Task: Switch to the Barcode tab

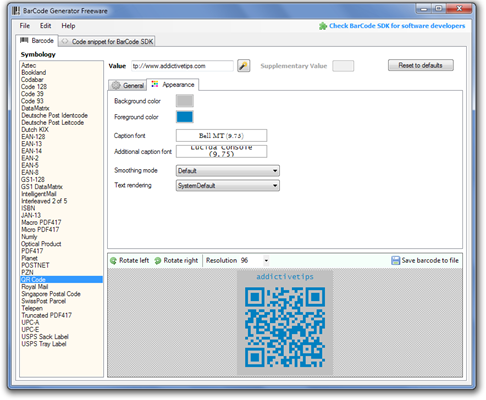Action: [x=37, y=41]
